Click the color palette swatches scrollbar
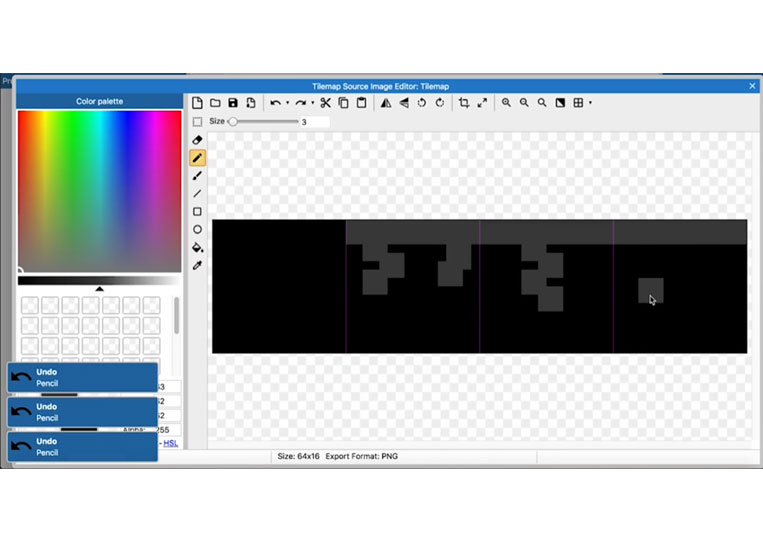 click(x=176, y=315)
